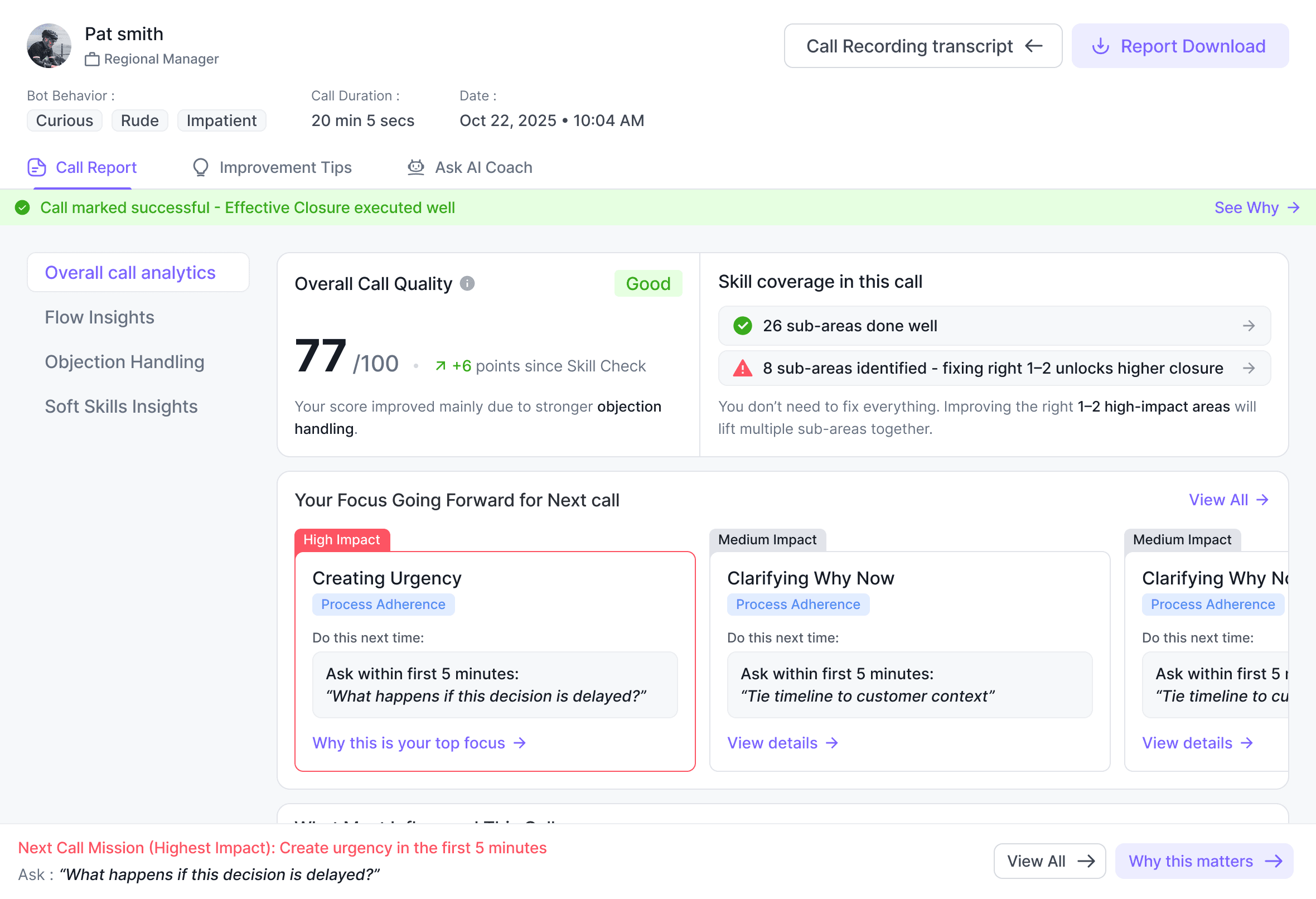
Task: Expand the 8 sub-areas identified row arrow
Action: tap(1249, 368)
